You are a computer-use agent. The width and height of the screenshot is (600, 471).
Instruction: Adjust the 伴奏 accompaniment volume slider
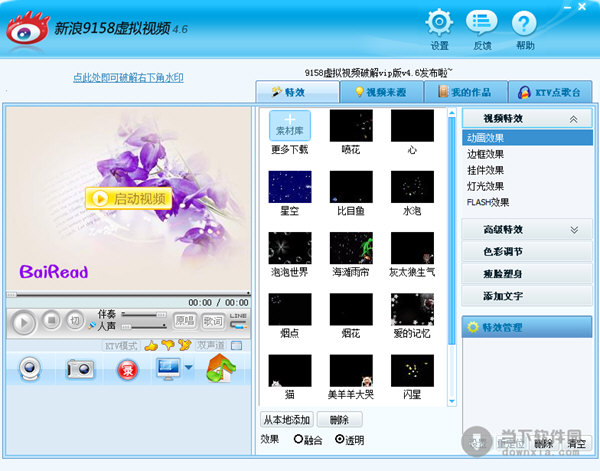click(143, 315)
